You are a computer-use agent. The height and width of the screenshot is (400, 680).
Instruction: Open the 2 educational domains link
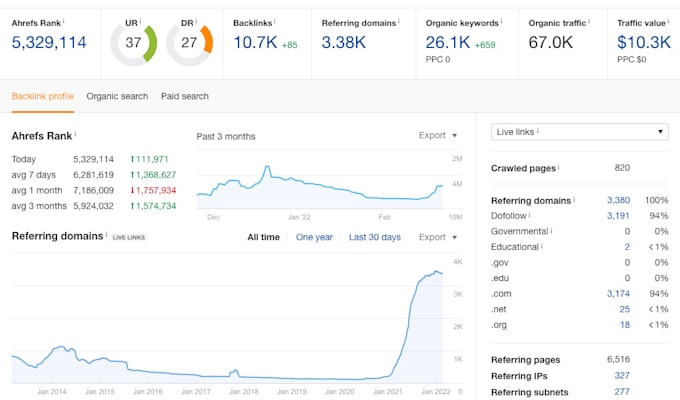(x=627, y=247)
